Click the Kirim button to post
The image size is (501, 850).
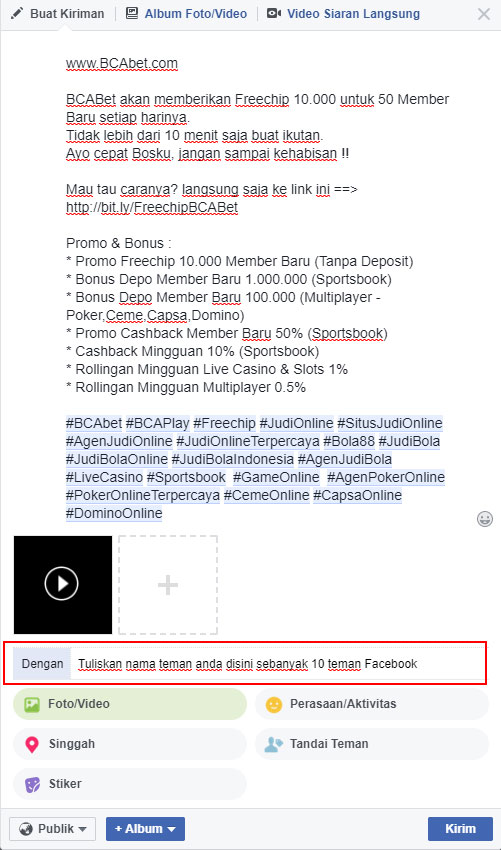click(460, 829)
